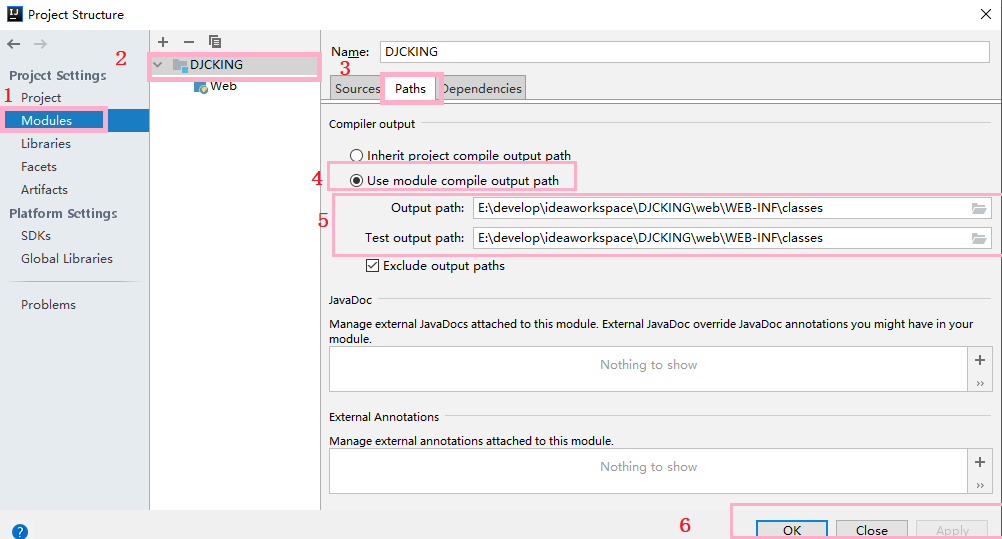The height and width of the screenshot is (539, 1002).
Task: Copy the selected module icon
Action: point(215,42)
